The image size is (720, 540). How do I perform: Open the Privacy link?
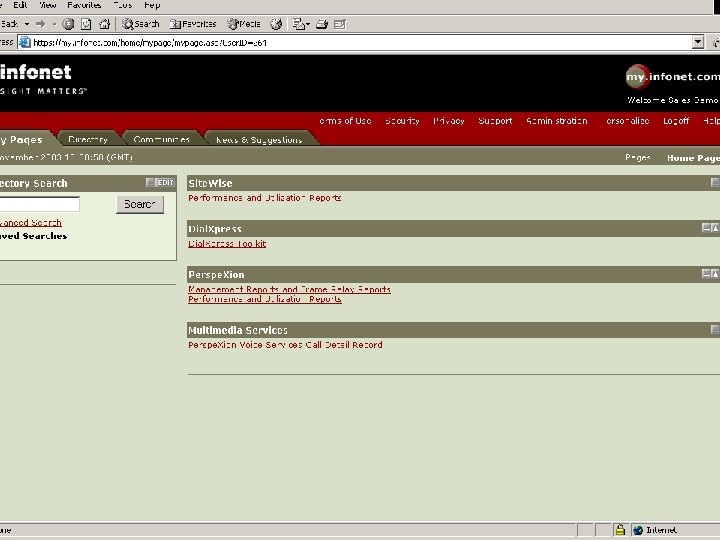449,121
